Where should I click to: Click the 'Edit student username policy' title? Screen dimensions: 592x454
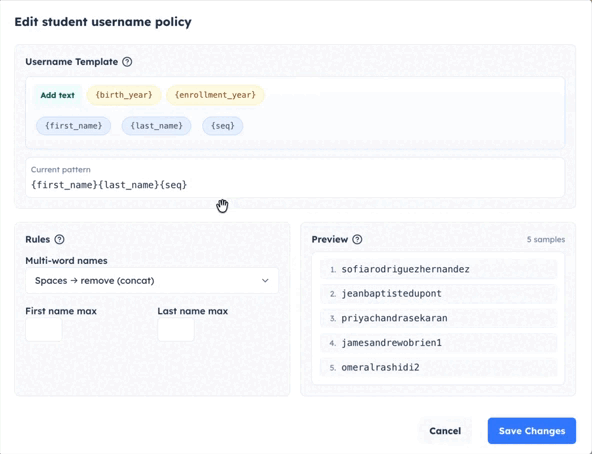point(103,22)
